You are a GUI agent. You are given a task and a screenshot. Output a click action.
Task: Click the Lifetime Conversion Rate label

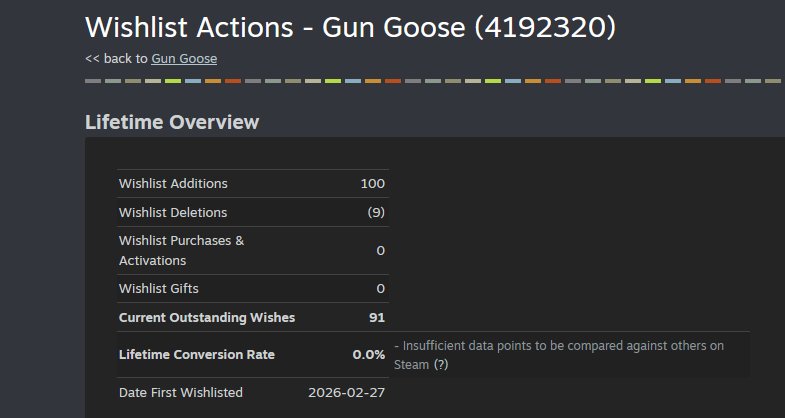[197, 354]
